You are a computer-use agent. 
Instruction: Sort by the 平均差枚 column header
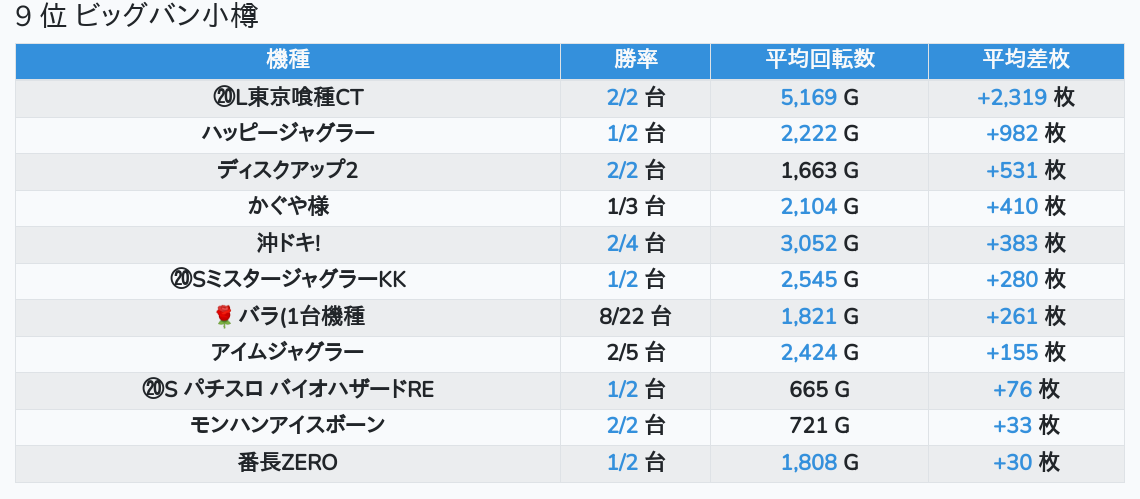coord(1025,59)
